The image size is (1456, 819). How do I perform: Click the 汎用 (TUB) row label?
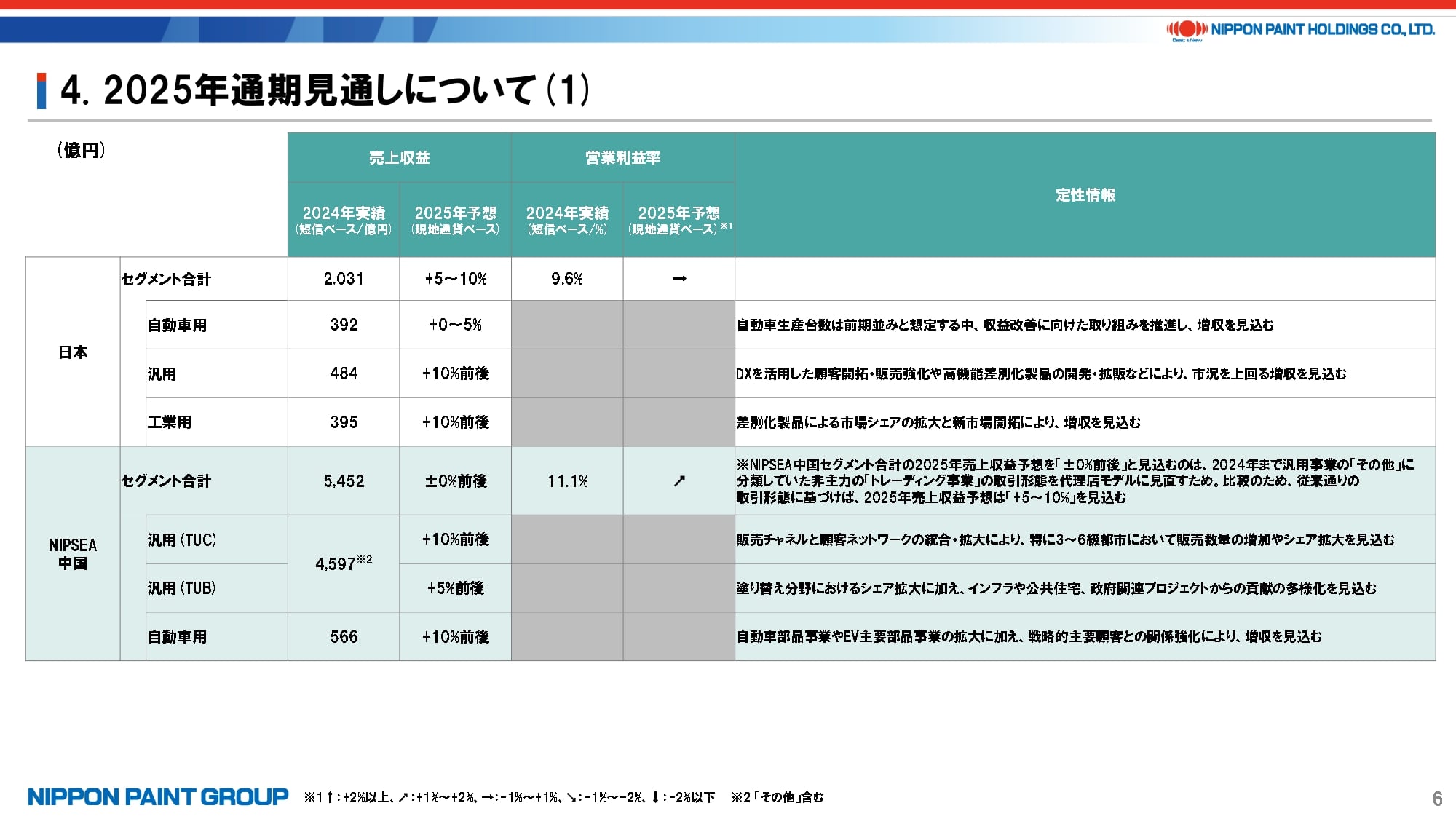click(182, 588)
